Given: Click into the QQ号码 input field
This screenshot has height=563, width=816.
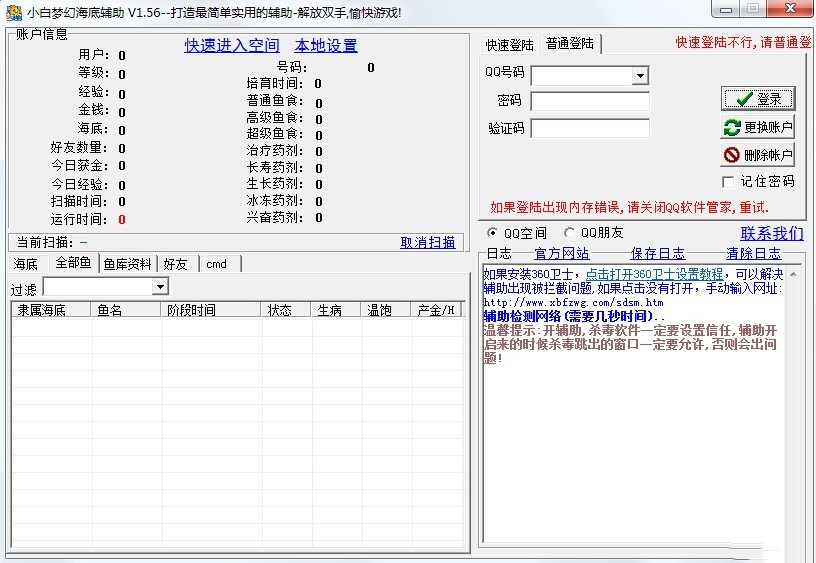Looking at the screenshot, I should click(582, 76).
